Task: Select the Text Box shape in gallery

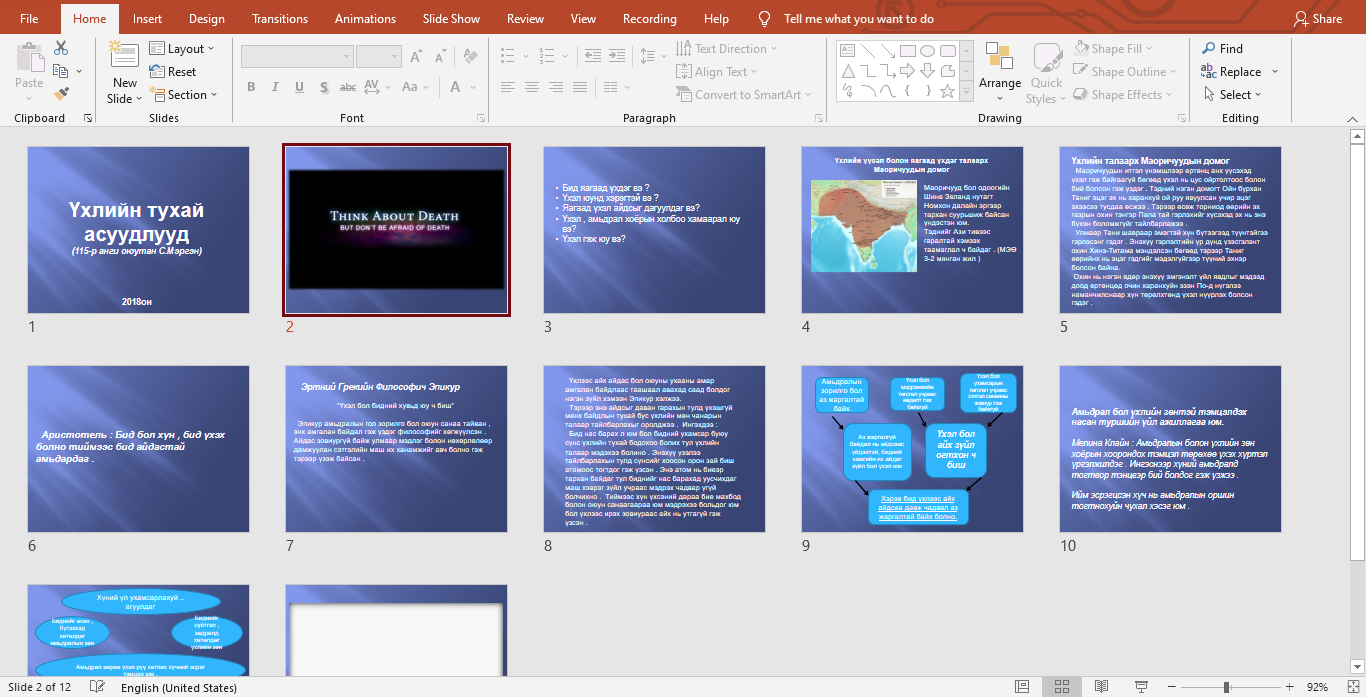Action: pyautogui.click(x=847, y=50)
